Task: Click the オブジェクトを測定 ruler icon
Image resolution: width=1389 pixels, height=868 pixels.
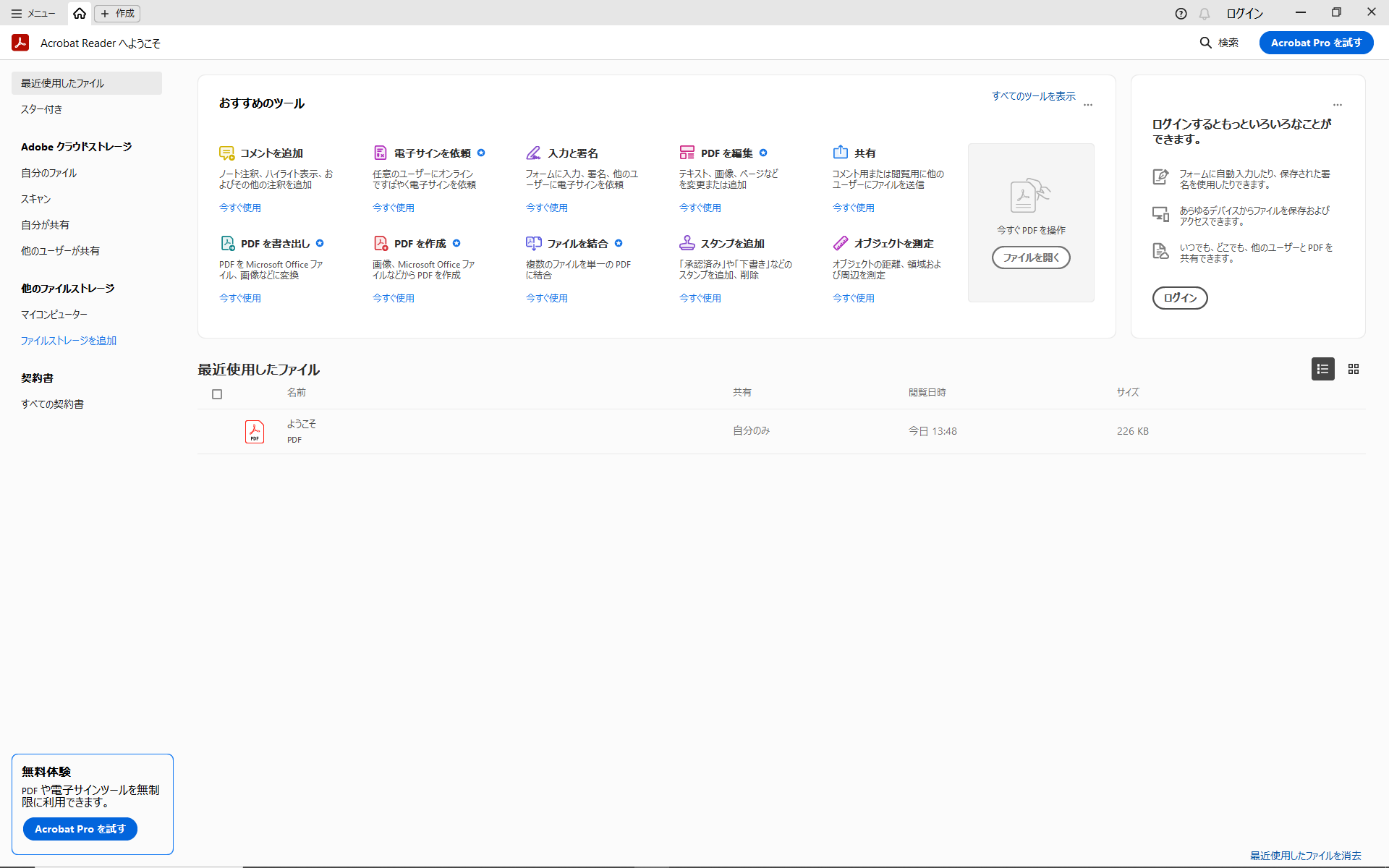Action: 841,243
